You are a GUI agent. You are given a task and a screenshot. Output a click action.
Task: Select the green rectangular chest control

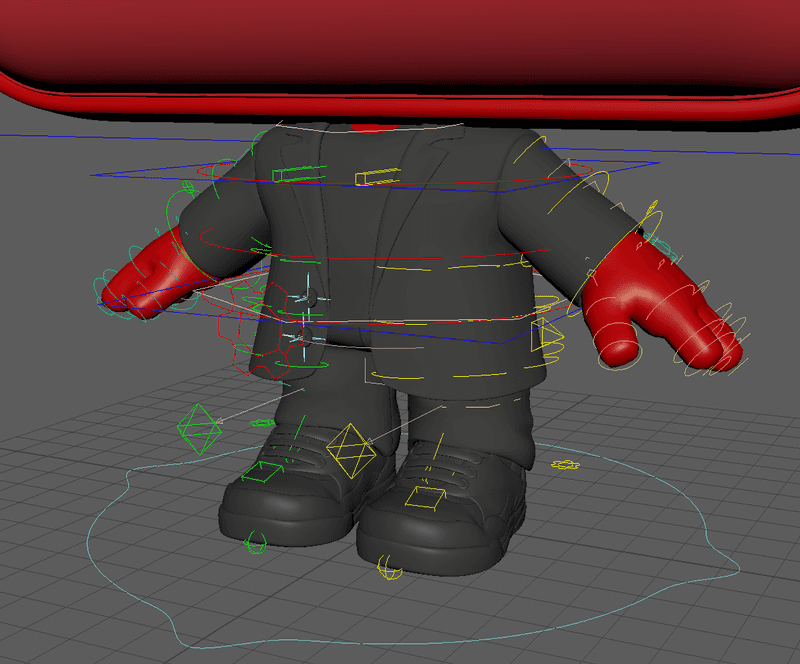click(x=288, y=175)
